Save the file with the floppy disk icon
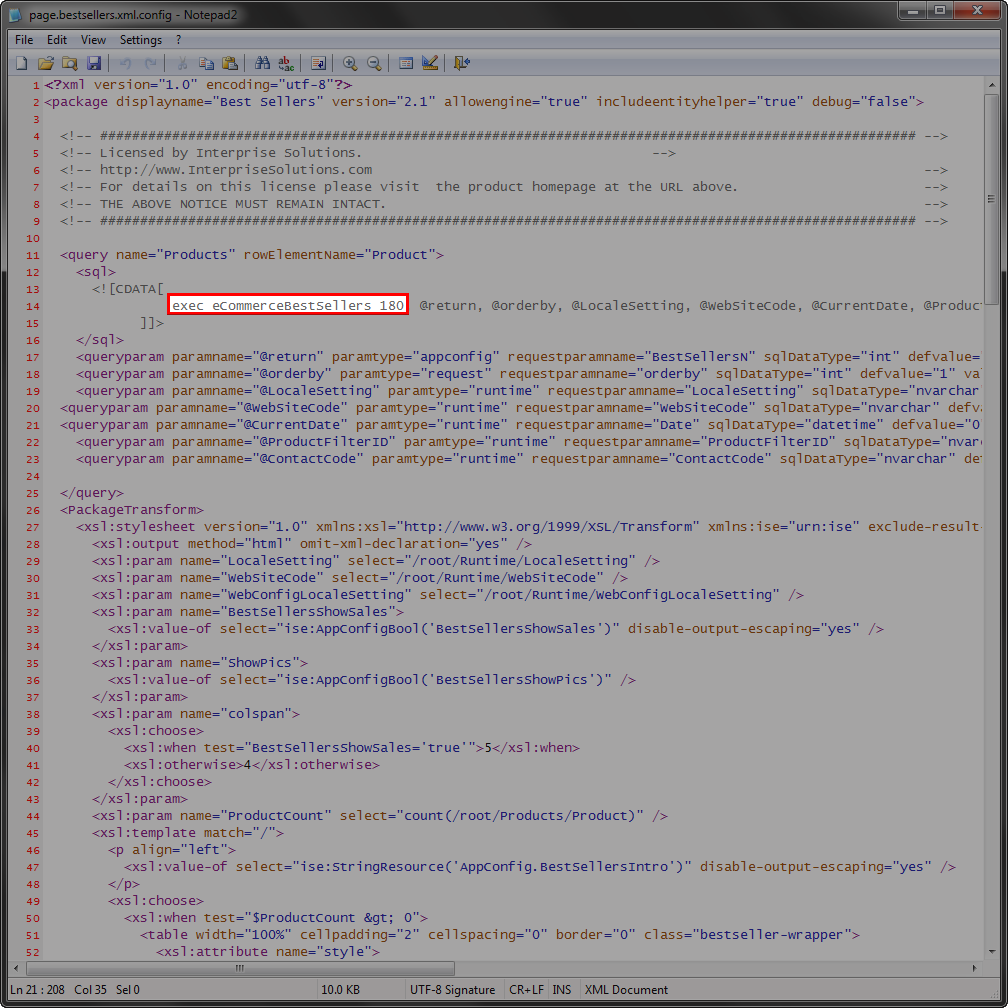 click(93, 63)
